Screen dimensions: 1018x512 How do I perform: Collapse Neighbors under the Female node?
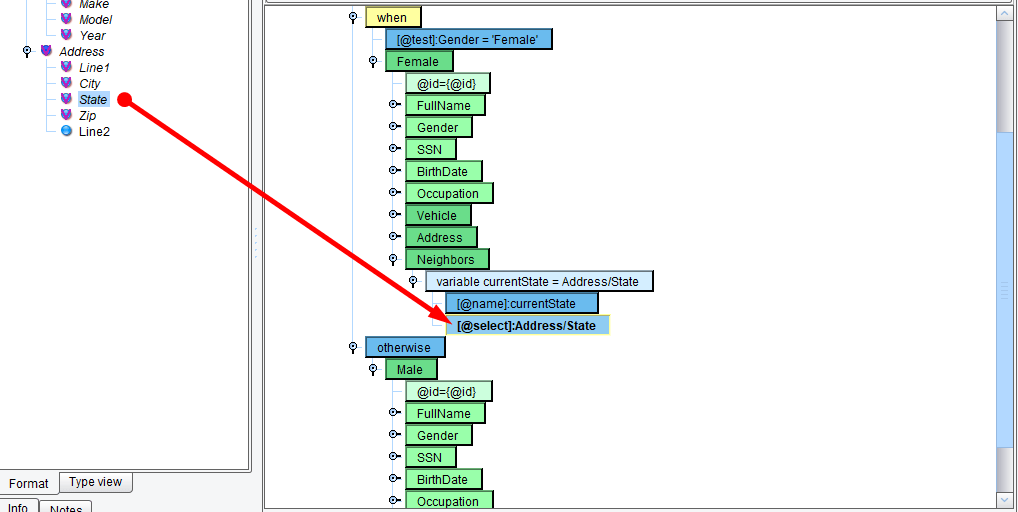tap(393, 259)
